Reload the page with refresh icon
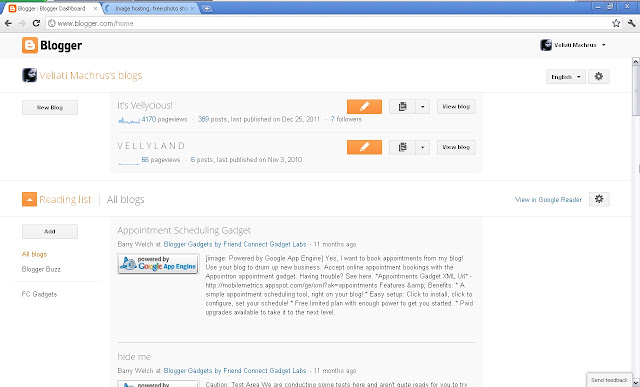Screen dimensions: 640x387 (36, 23)
